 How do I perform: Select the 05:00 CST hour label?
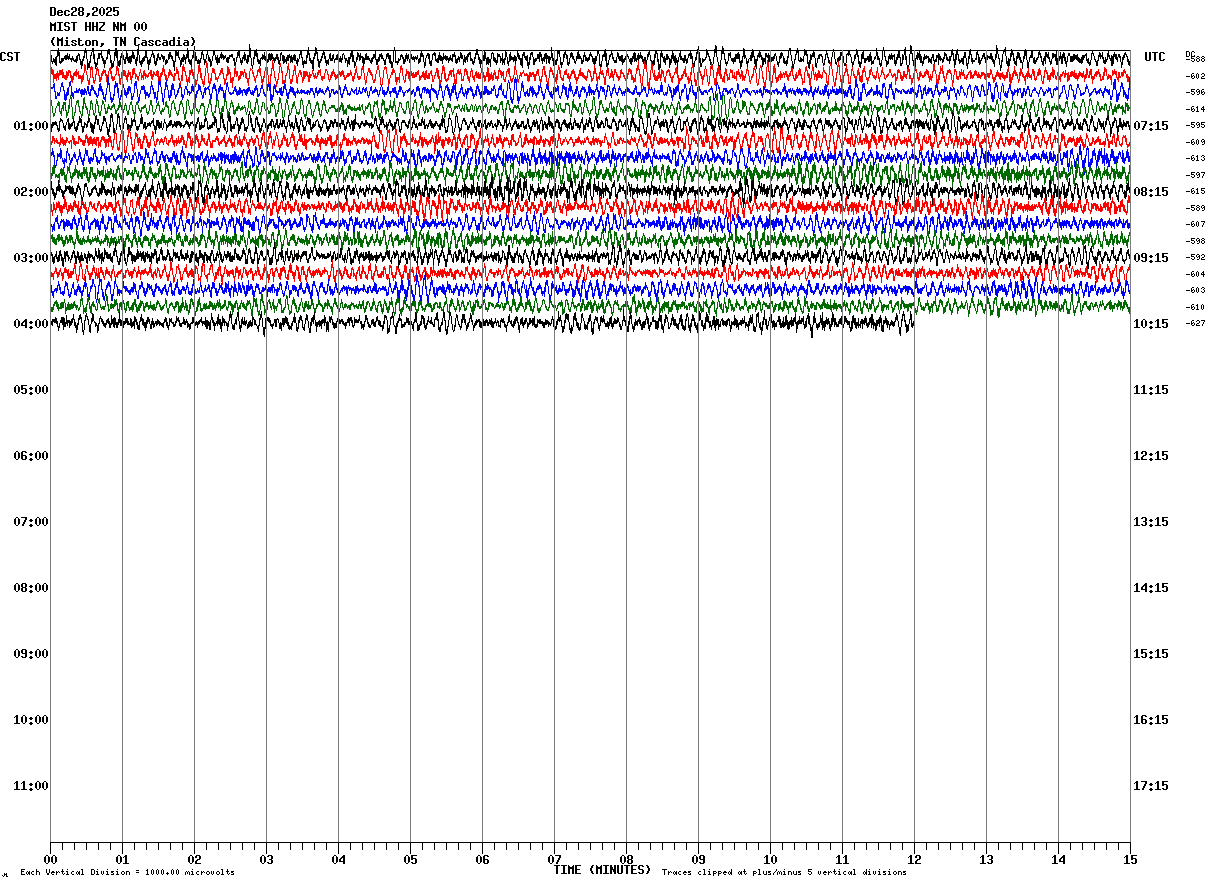30,390
